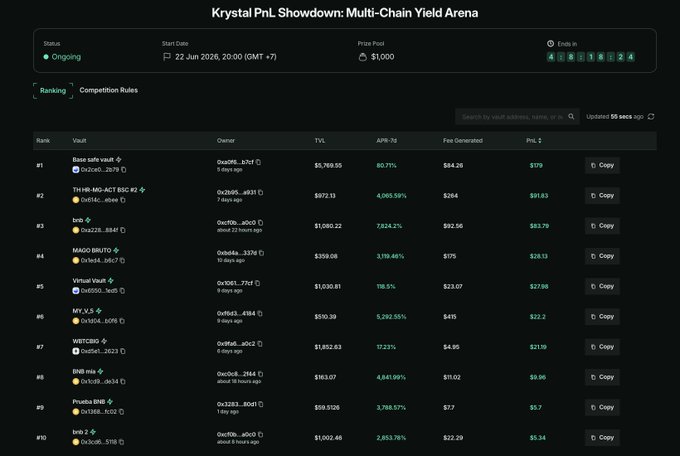Click the Fee Generated column header
The width and height of the screenshot is (680, 456).
point(463,141)
